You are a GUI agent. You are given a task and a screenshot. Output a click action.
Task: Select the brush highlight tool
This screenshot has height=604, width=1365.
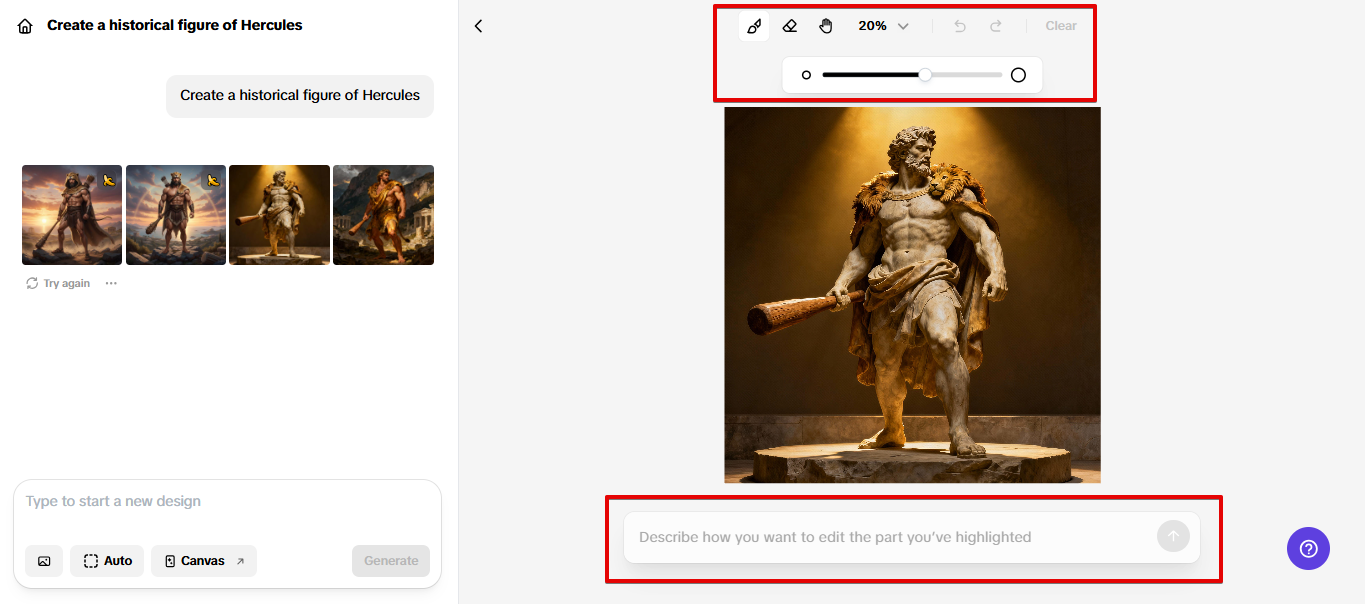pyautogui.click(x=754, y=26)
